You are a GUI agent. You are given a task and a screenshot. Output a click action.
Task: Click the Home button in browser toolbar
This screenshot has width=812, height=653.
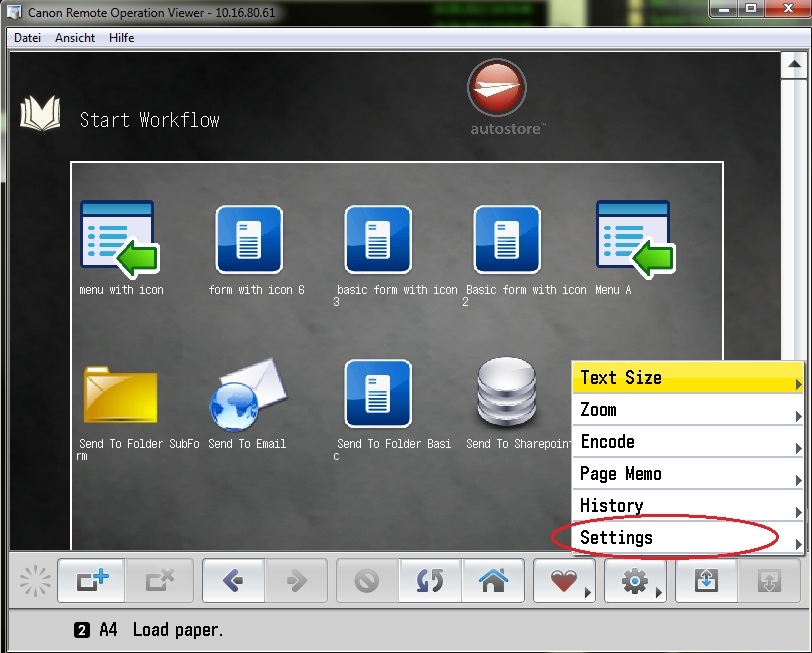click(x=493, y=580)
